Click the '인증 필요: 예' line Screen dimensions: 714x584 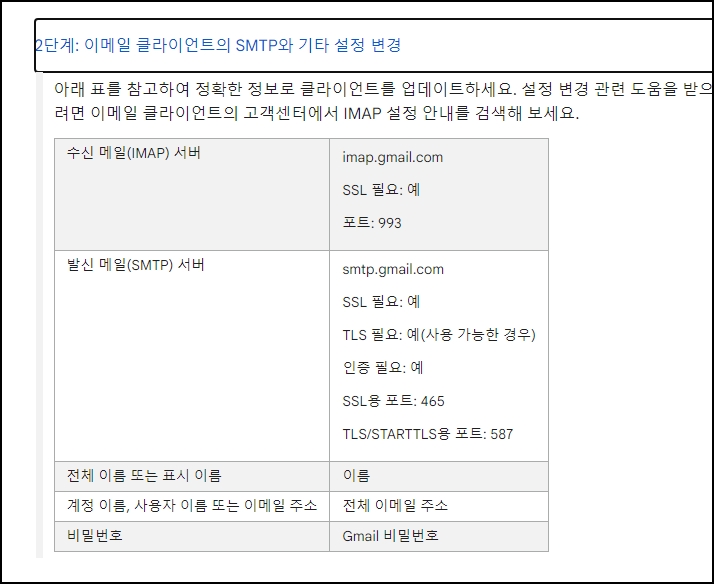[x=383, y=368]
